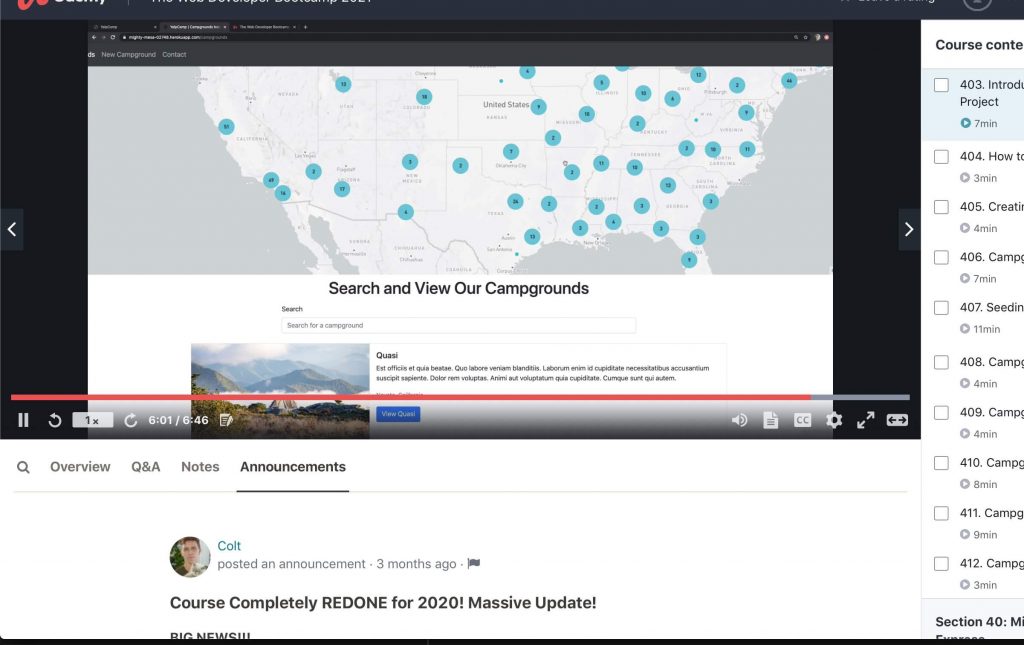1024x645 pixels.
Task: Select the Announcements tab
Action: coord(293,467)
